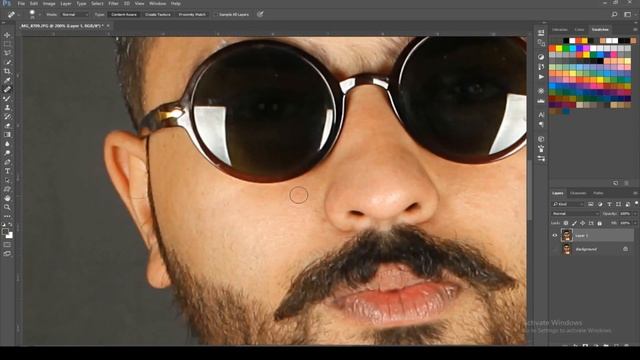Select the Gradient tool
The width and height of the screenshot is (640, 360).
[7, 134]
